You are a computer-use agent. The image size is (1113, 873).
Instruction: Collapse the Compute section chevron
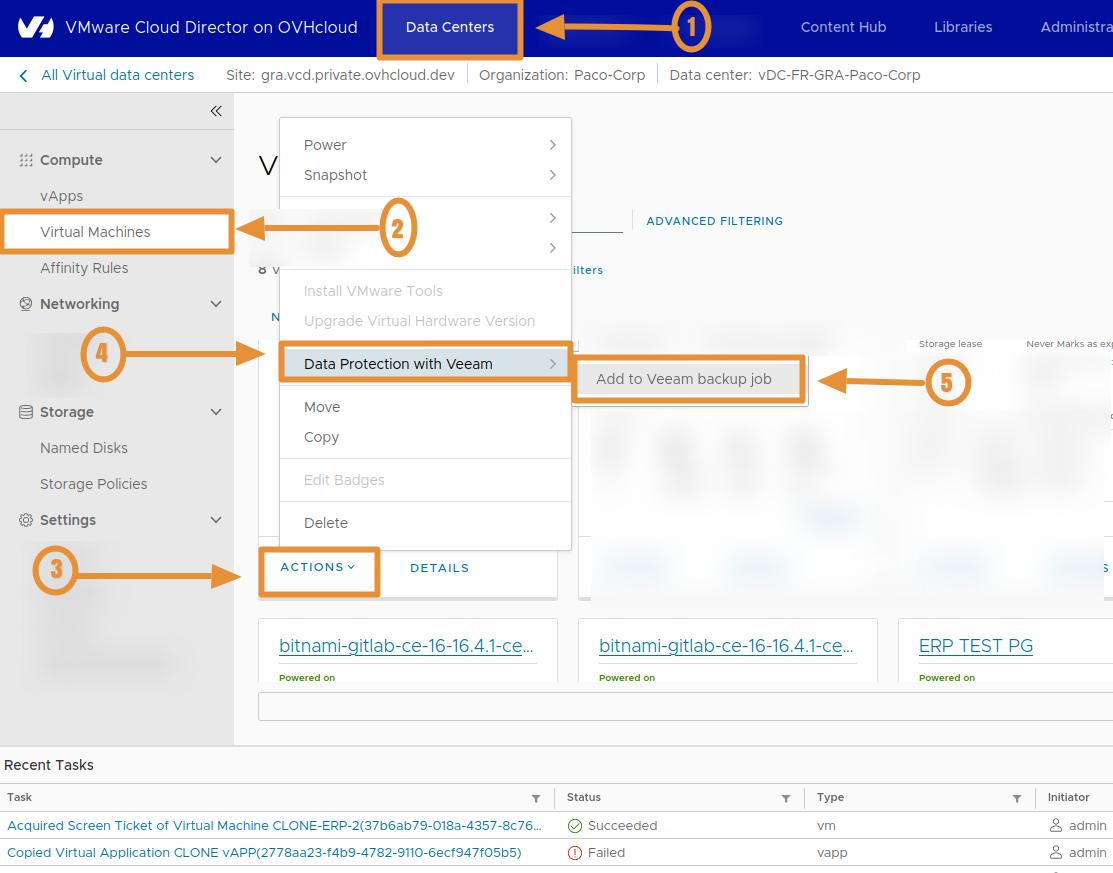tap(216, 160)
